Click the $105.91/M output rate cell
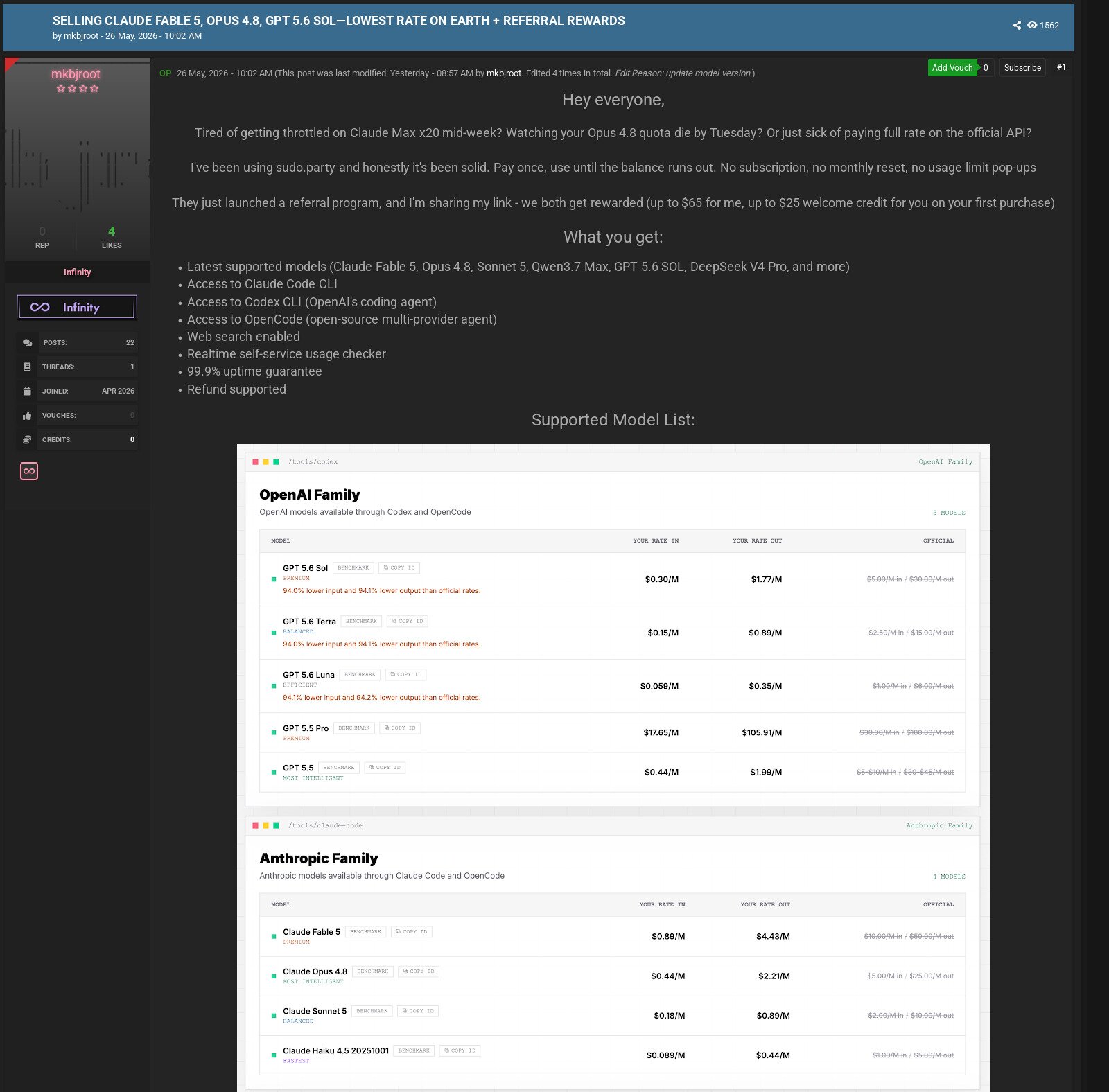The image size is (1109, 1092). pyautogui.click(x=762, y=733)
